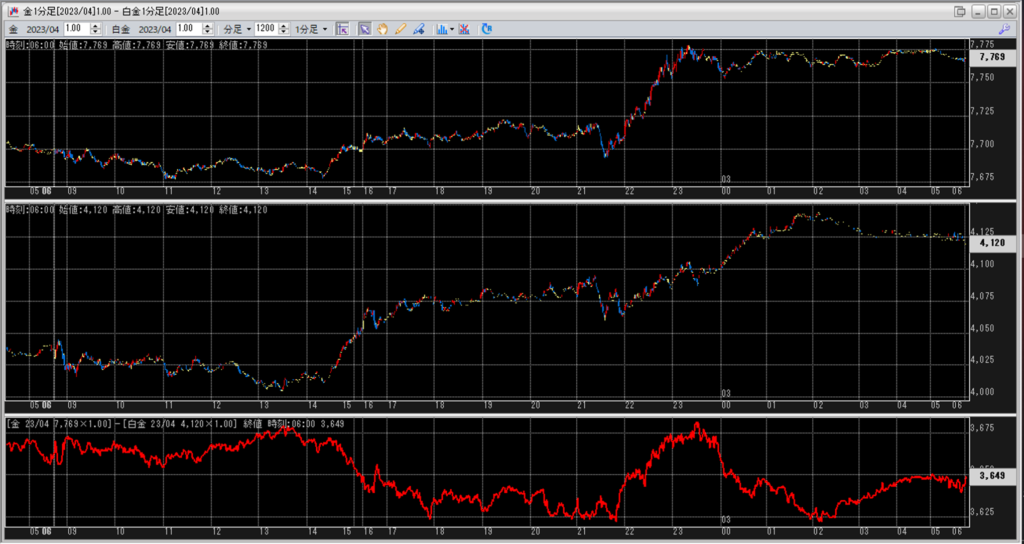The height and width of the screenshot is (544, 1024).
Task: Expand the 分足 chart type dropdown
Action: (238, 29)
